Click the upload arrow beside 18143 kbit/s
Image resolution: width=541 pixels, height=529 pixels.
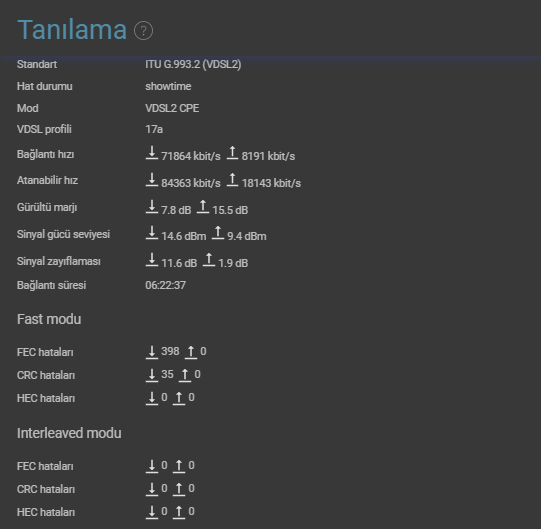(232, 180)
